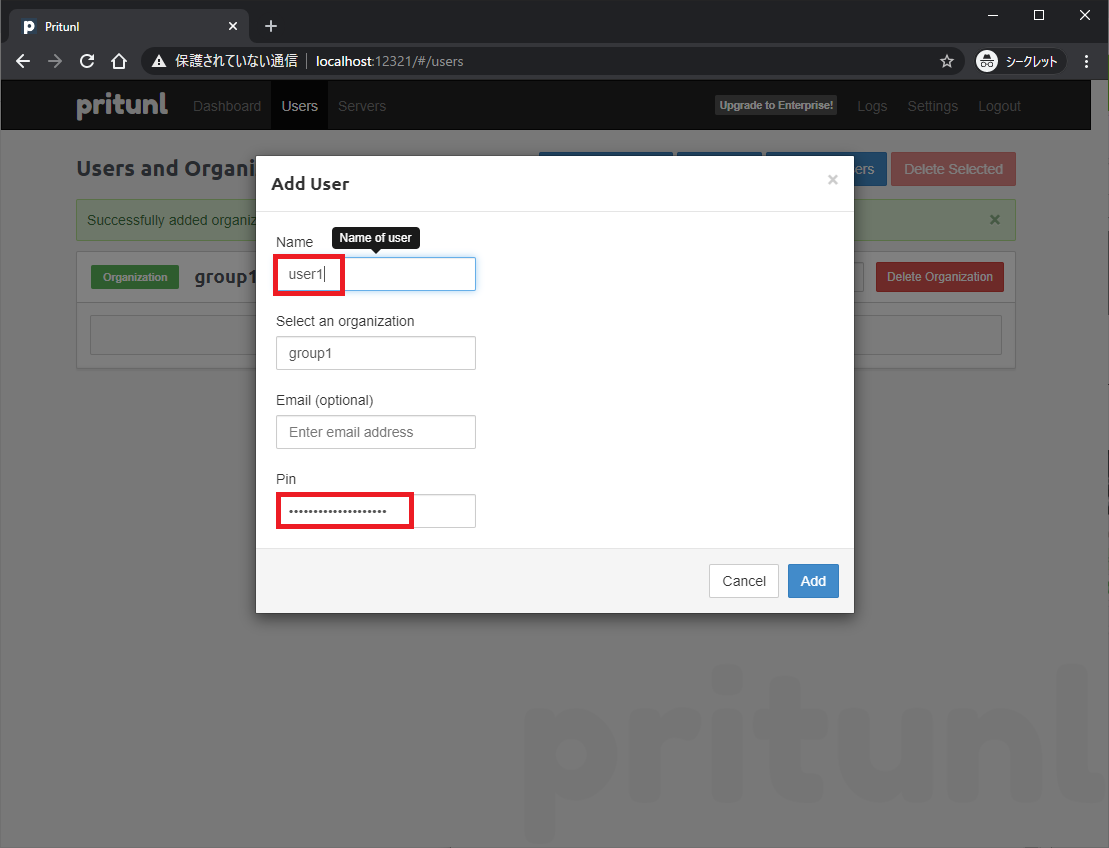Switch to the Pritunl browser tab
1109x848 pixels.
[129, 26]
